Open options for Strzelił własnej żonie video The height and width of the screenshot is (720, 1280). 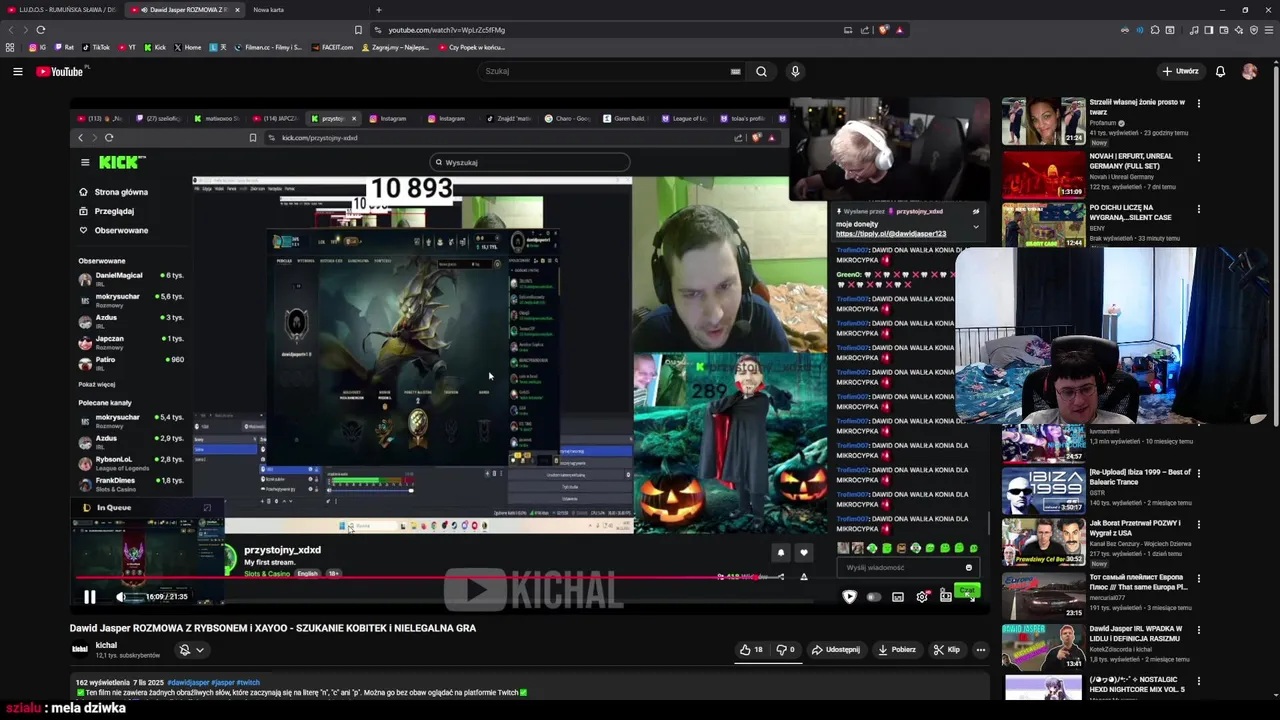[x=1198, y=103]
